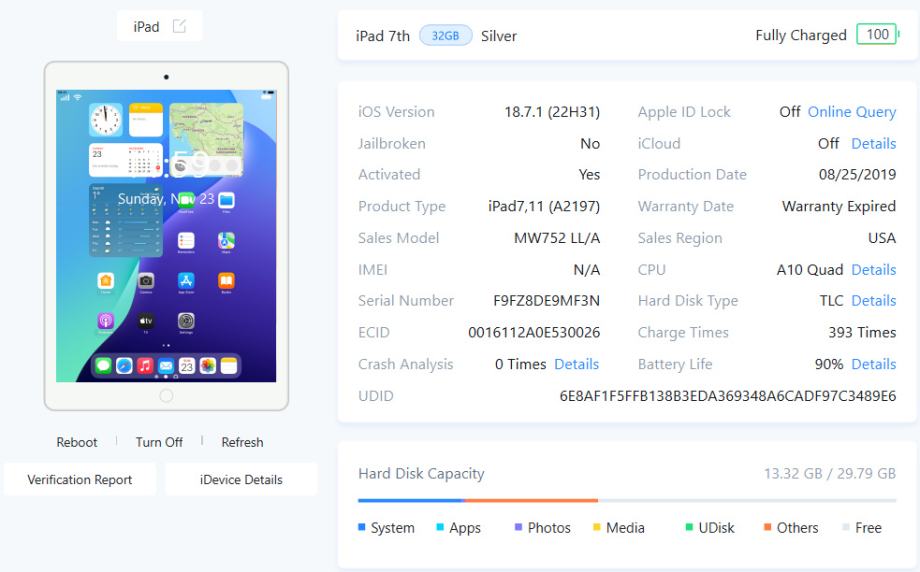Image resolution: width=920 pixels, height=572 pixels.
Task: Click the Books app icon on the iPad preview
Action: click(x=226, y=281)
